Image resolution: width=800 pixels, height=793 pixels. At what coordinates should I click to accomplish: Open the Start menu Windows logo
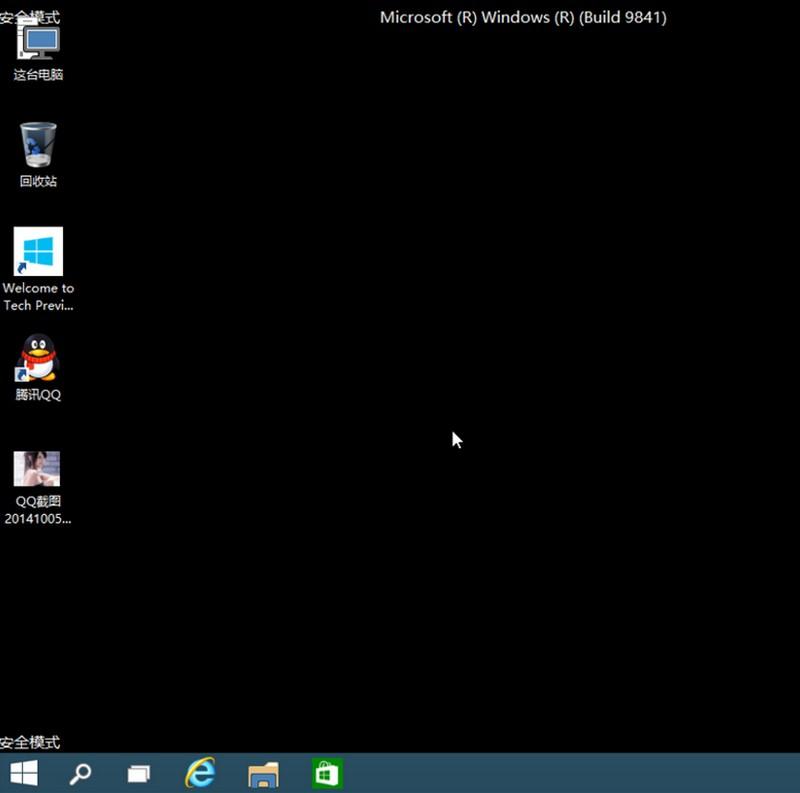[x=24, y=773]
